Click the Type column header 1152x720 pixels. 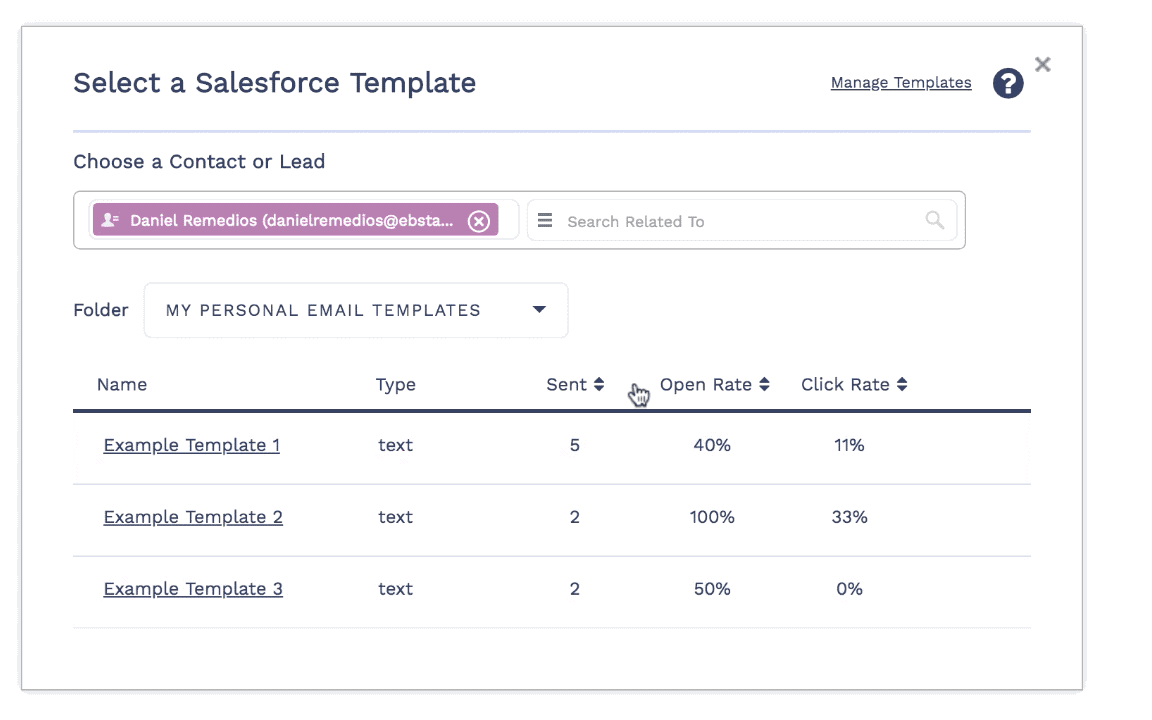point(395,385)
